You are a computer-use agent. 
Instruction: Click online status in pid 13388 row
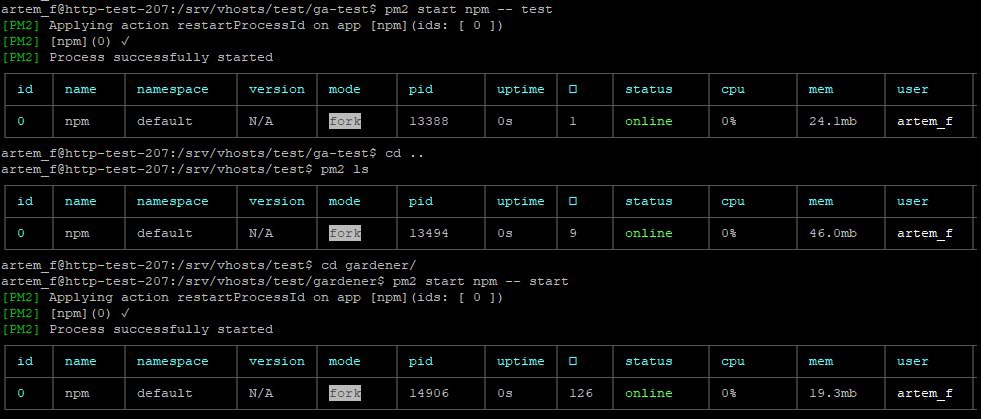tap(648, 122)
